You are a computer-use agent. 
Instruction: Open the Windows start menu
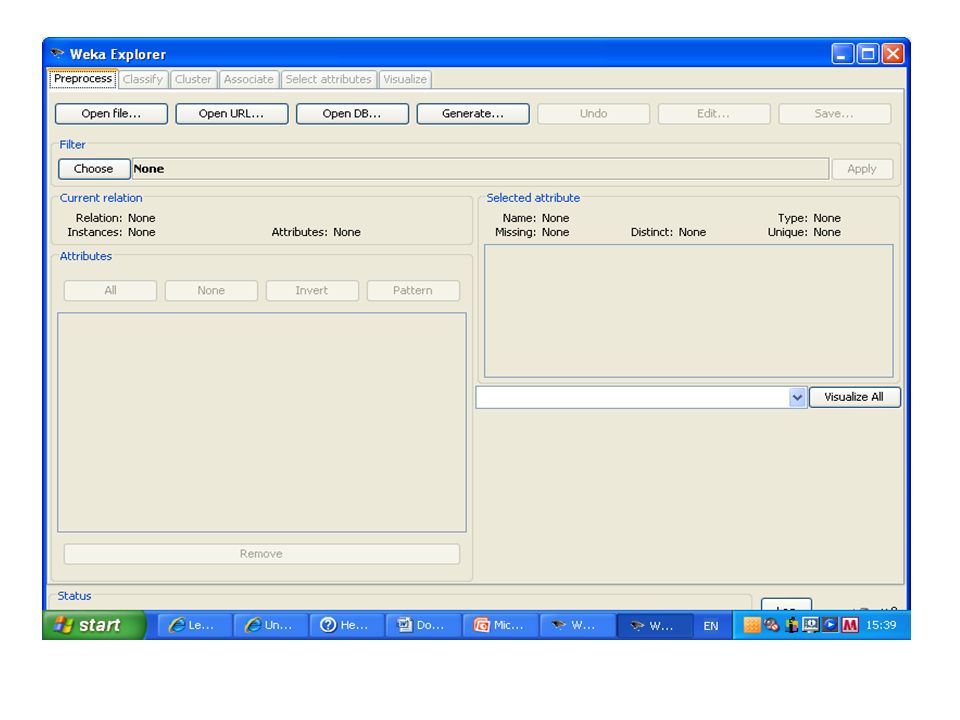click(x=93, y=625)
